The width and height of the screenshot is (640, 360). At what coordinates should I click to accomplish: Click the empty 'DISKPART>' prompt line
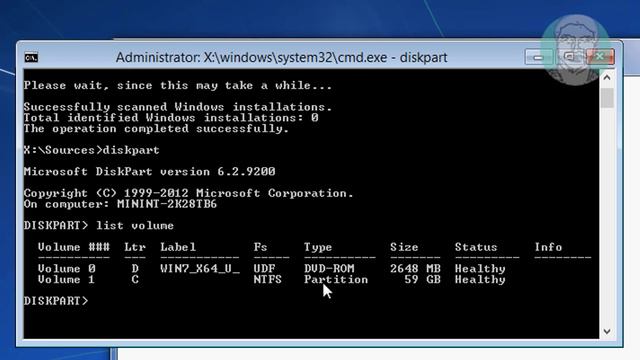point(56,301)
